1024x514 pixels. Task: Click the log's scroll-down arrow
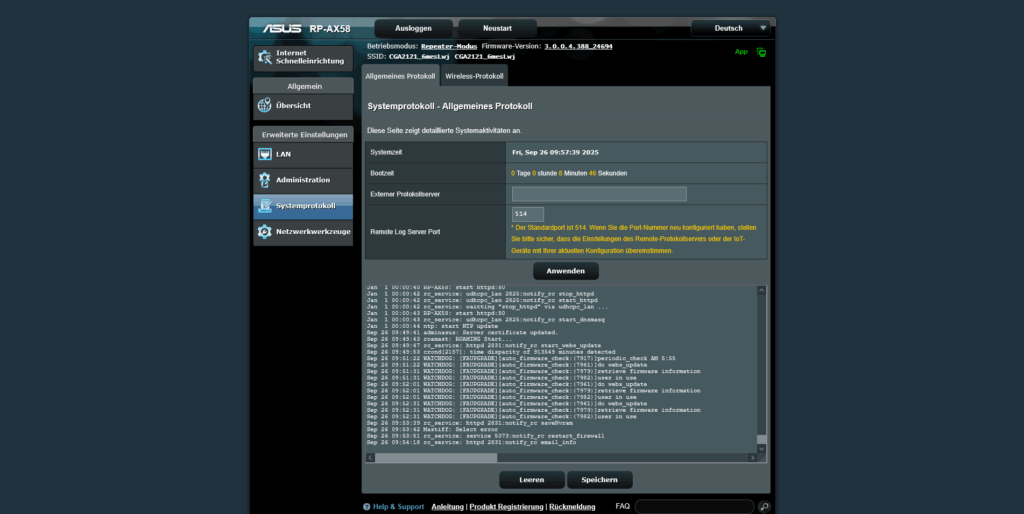click(761, 449)
